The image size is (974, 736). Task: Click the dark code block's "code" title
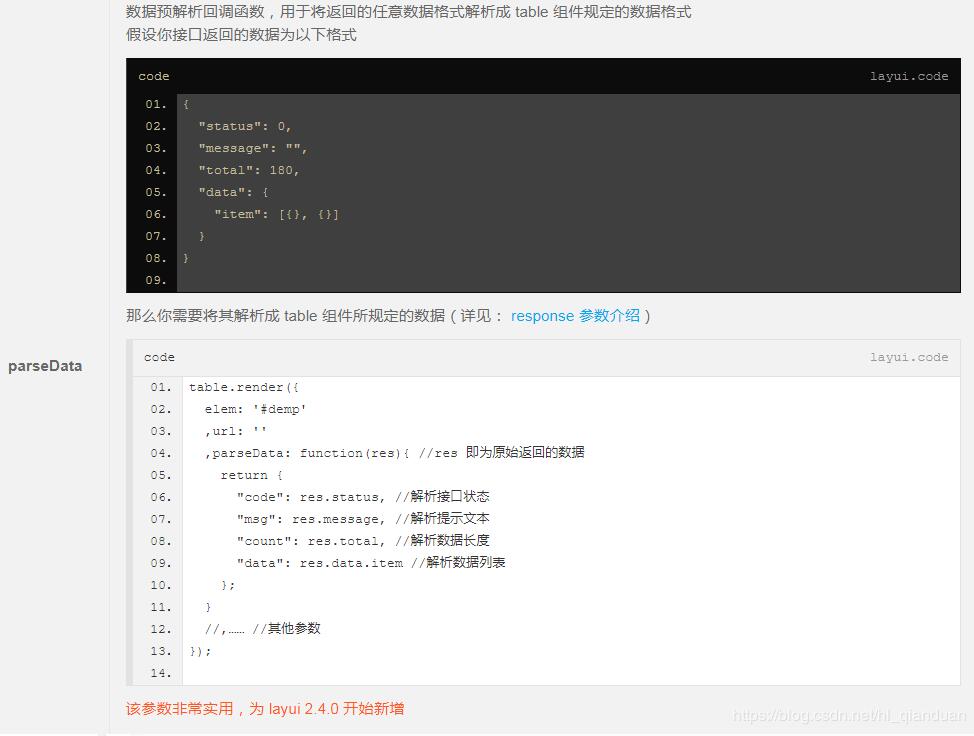[154, 77]
